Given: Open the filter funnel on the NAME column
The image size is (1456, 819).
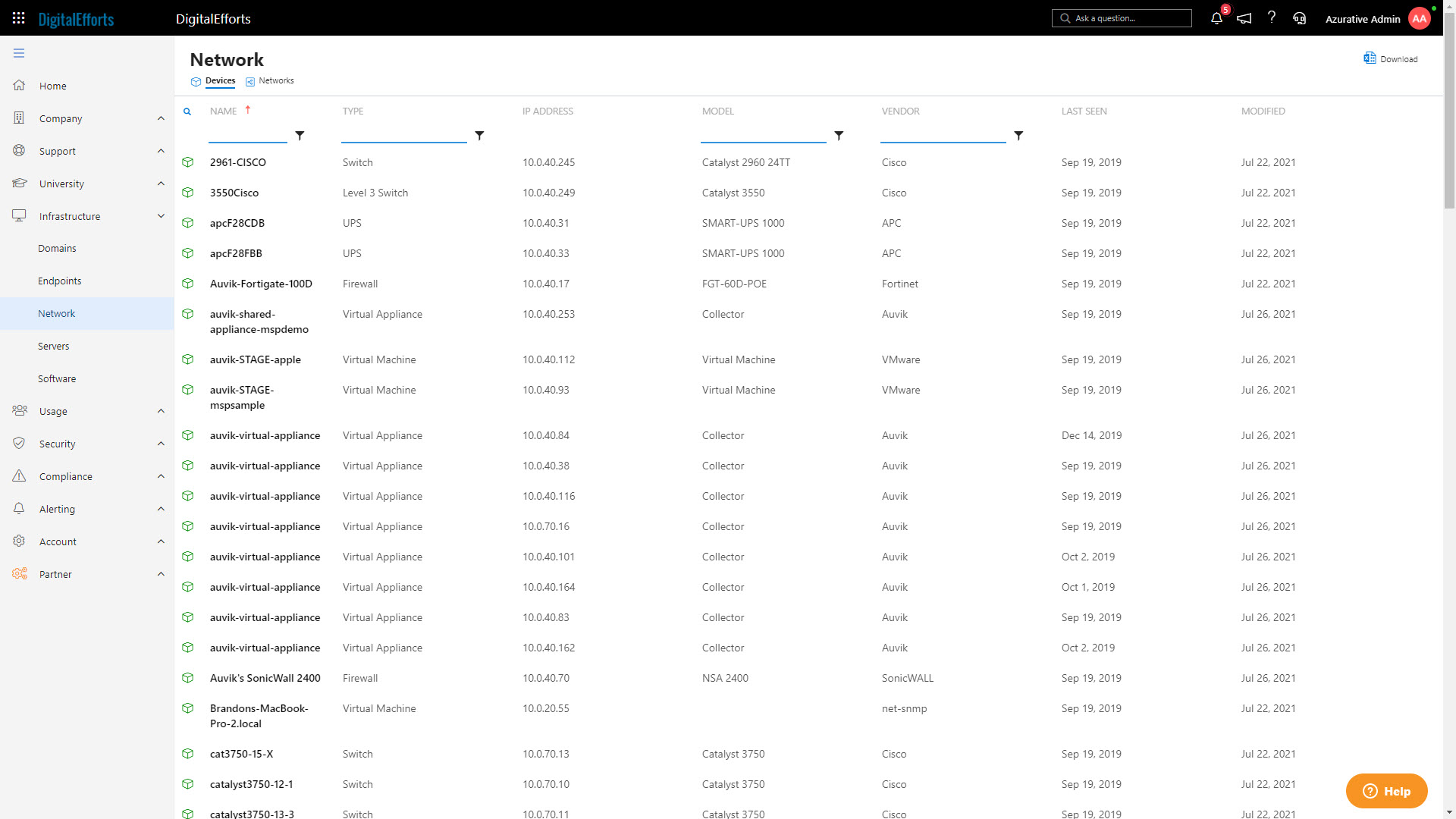Looking at the screenshot, I should [300, 136].
